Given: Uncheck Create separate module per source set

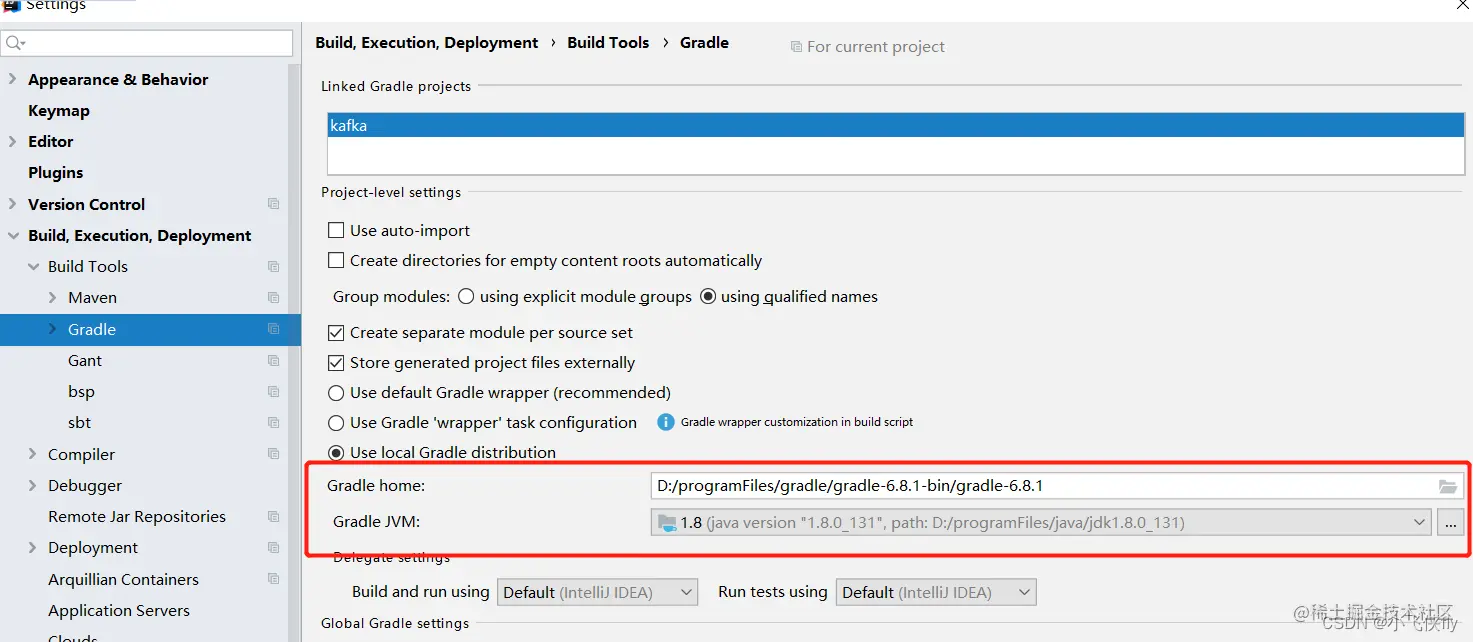Looking at the screenshot, I should tap(336, 332).
